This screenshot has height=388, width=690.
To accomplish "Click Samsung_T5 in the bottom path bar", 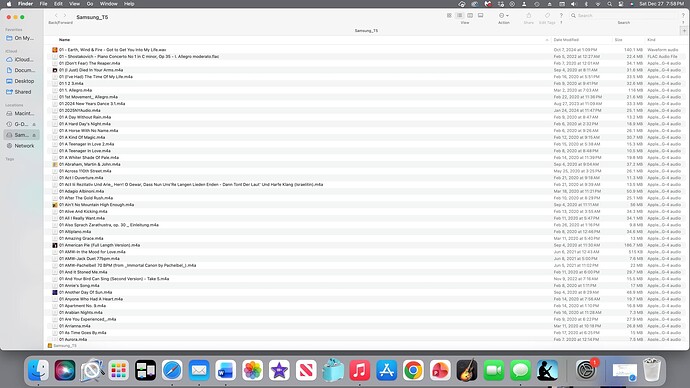I will [x=62, y=346].
